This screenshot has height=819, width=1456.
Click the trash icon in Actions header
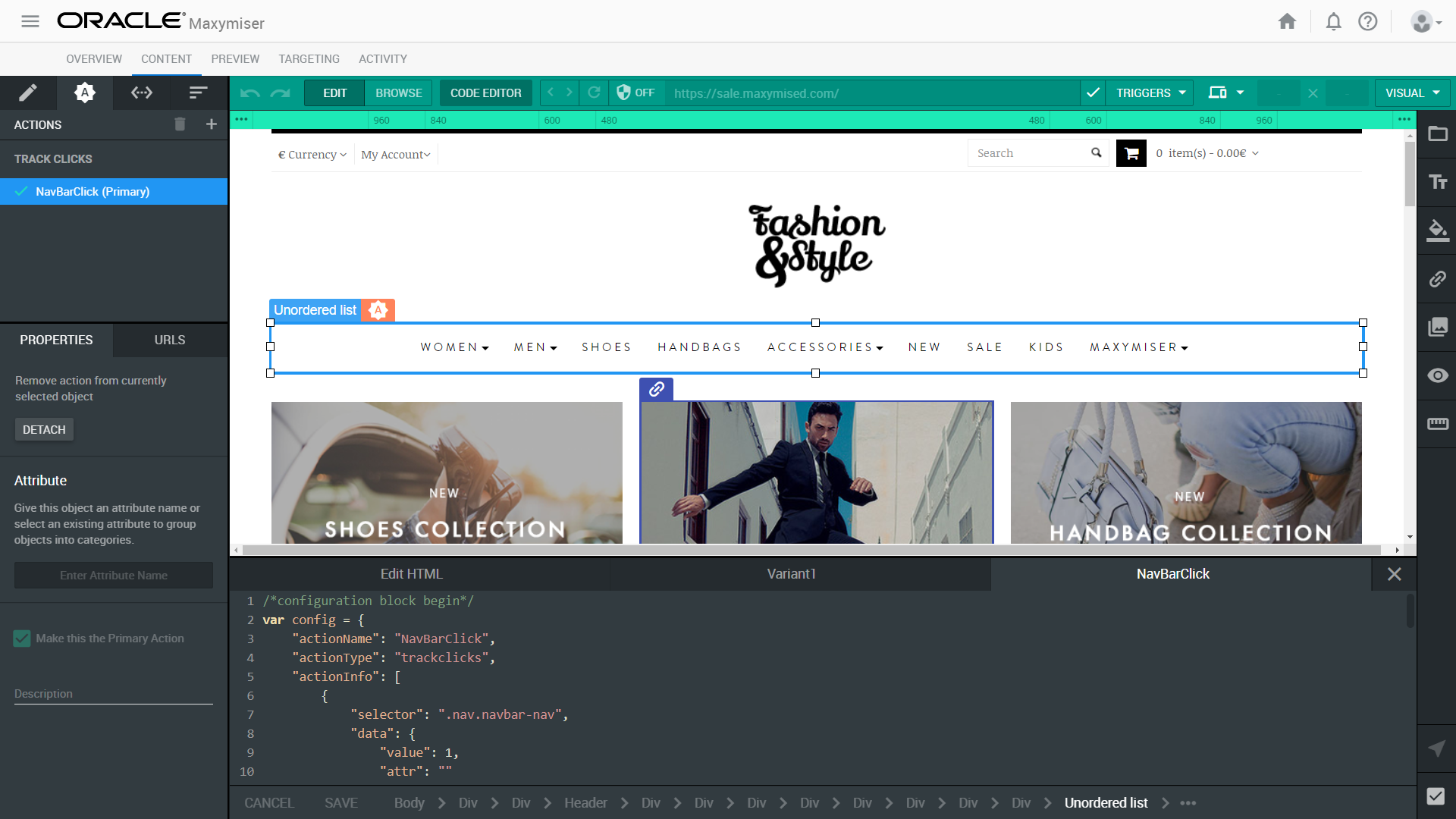180,124
